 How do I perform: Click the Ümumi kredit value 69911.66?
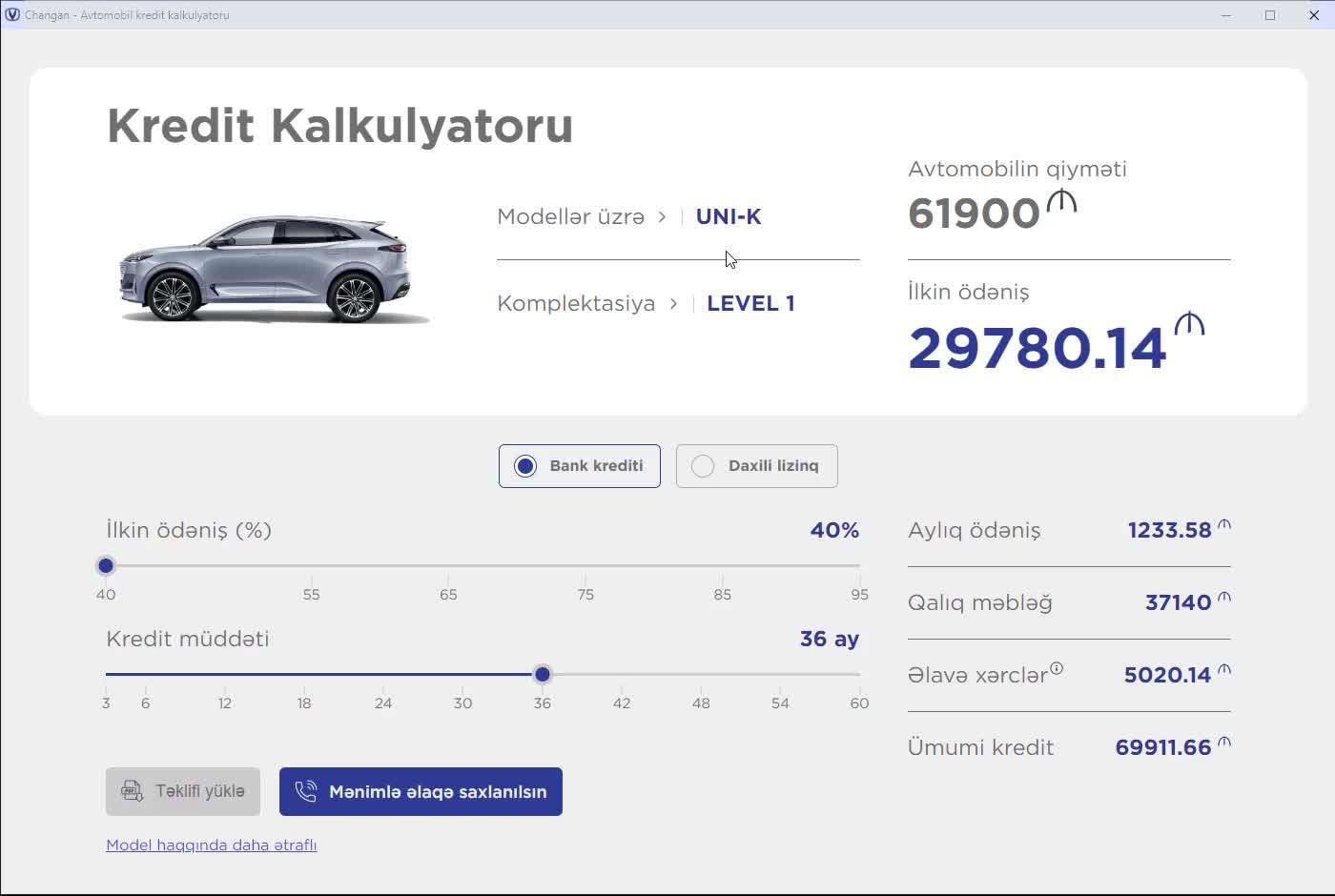(1163, 747)
